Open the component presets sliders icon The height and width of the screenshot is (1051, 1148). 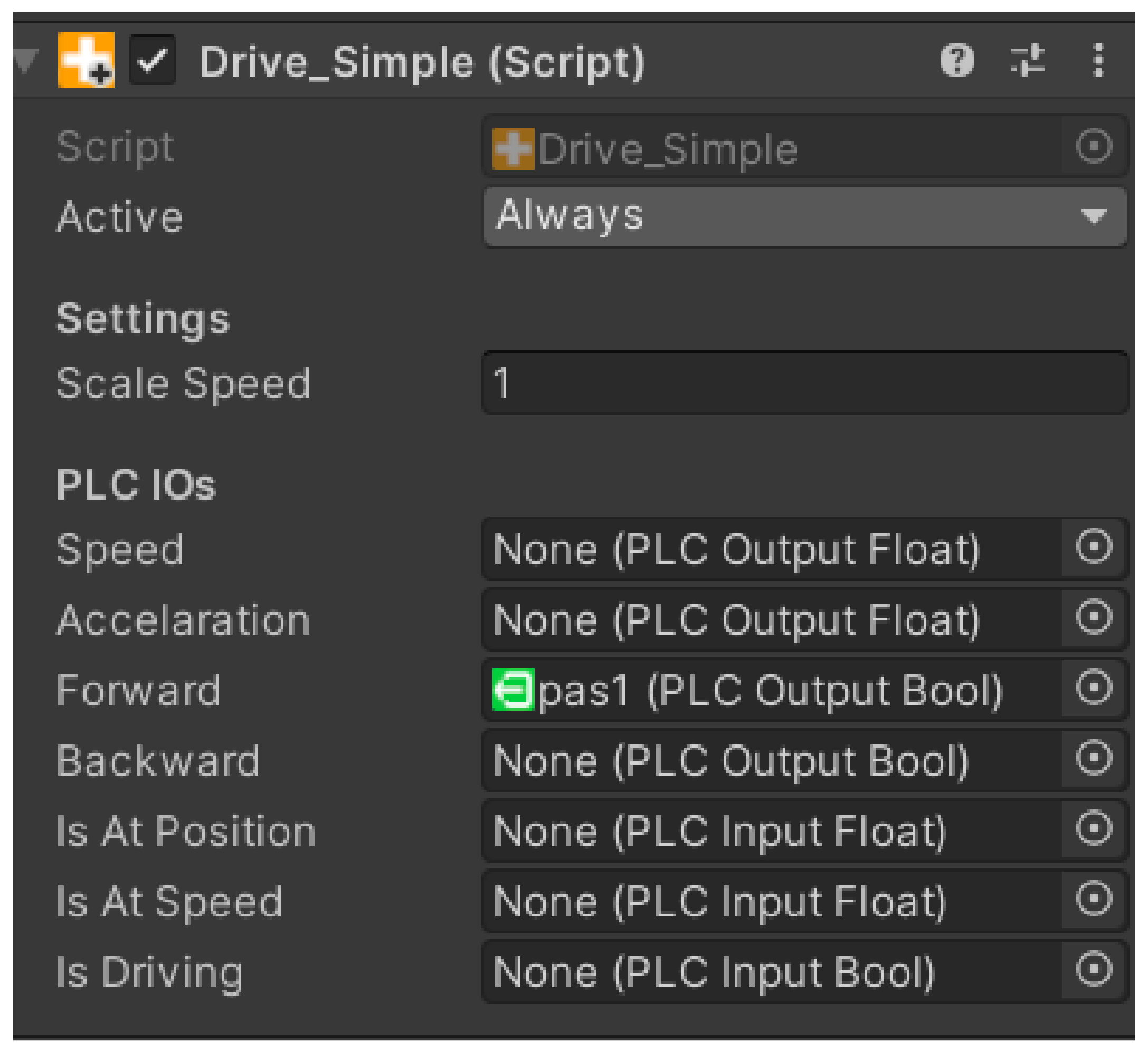click(1028, 60)
